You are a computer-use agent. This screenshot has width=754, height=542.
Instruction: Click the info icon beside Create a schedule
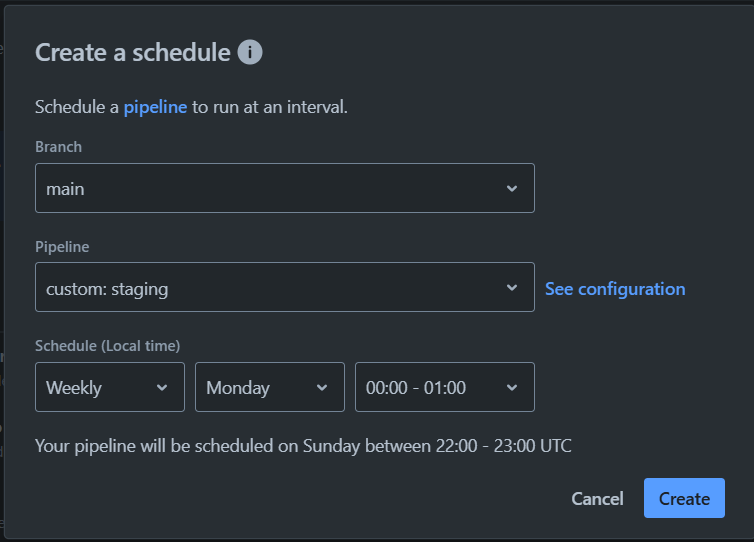click(x=250, y=52)
